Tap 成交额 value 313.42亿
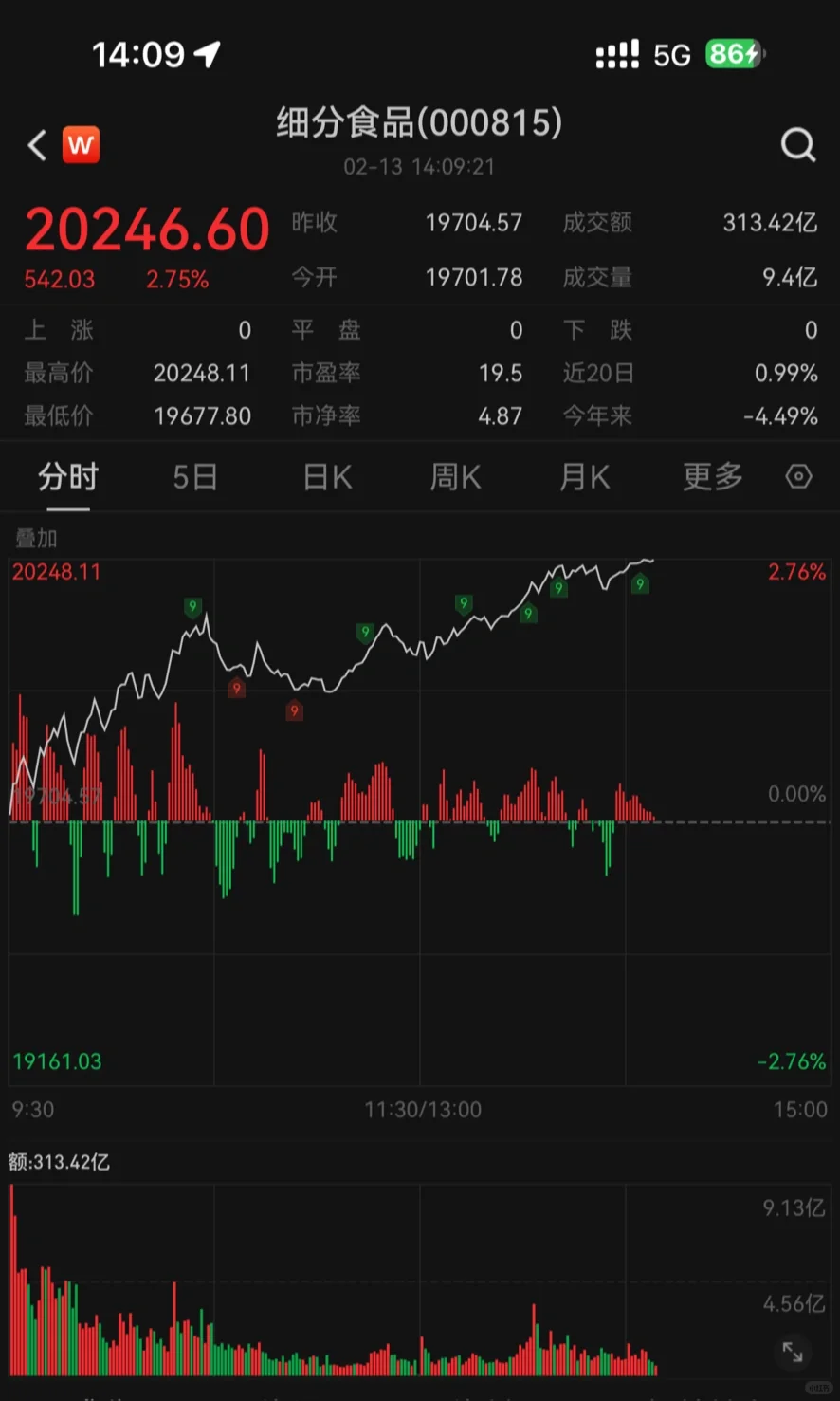Screen dimensions: 840x1401 click(770, 223)
